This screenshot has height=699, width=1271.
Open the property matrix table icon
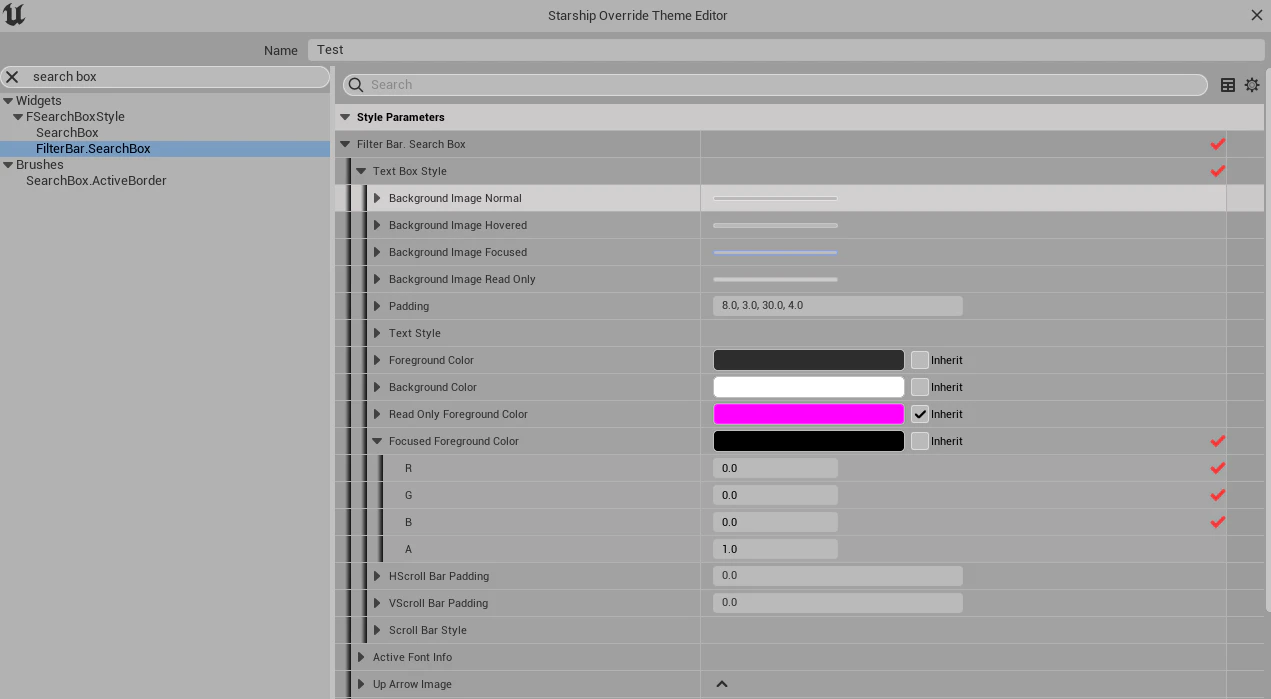(1228, 85)
